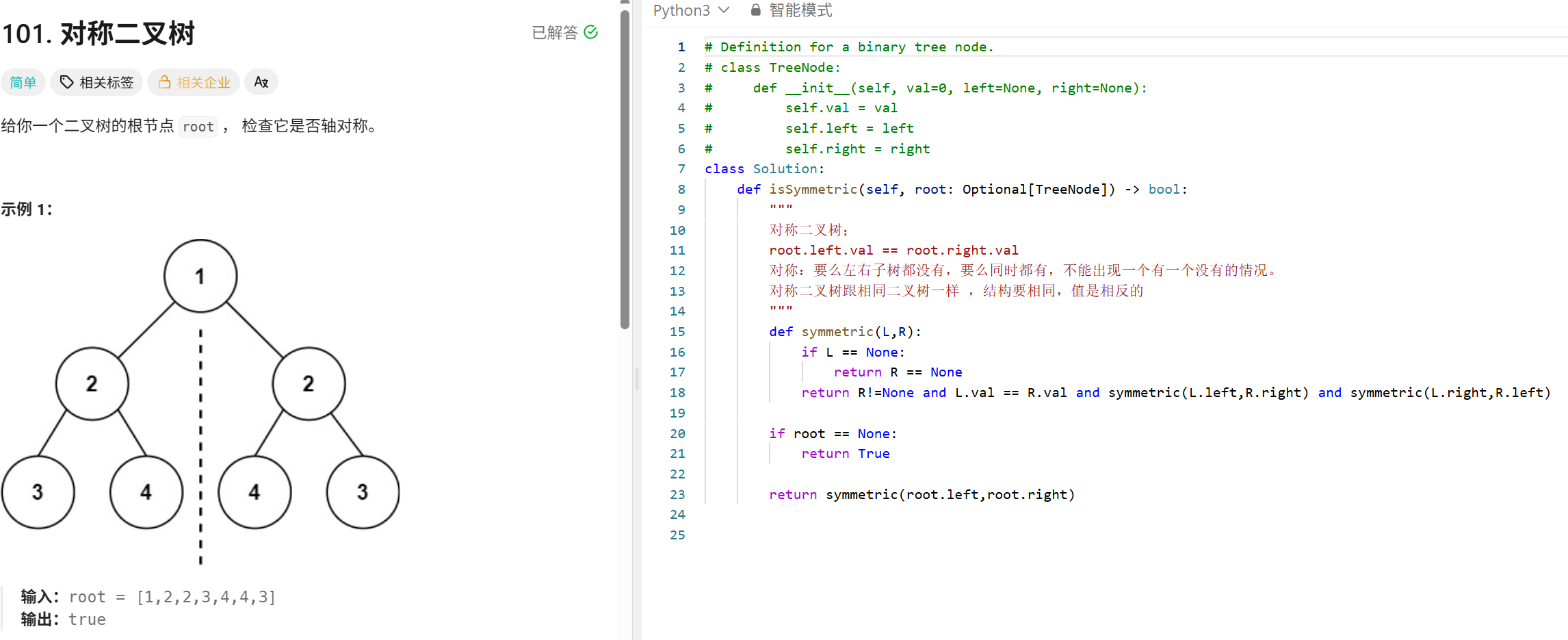1568x640 pixels.
Task: Open the 相关标签 related tags button
Action: [x=96, y=82]
